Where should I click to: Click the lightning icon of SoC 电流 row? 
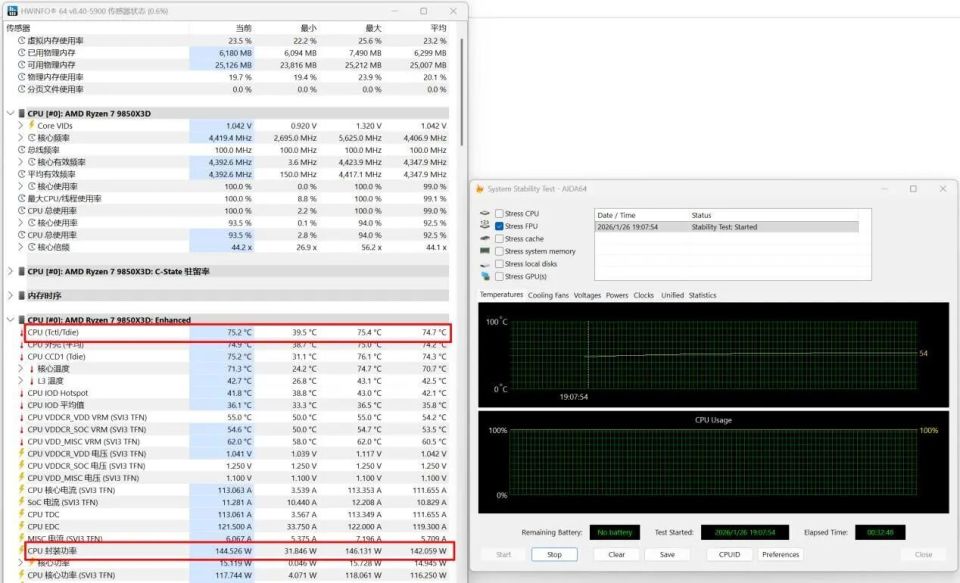point(21,502)
